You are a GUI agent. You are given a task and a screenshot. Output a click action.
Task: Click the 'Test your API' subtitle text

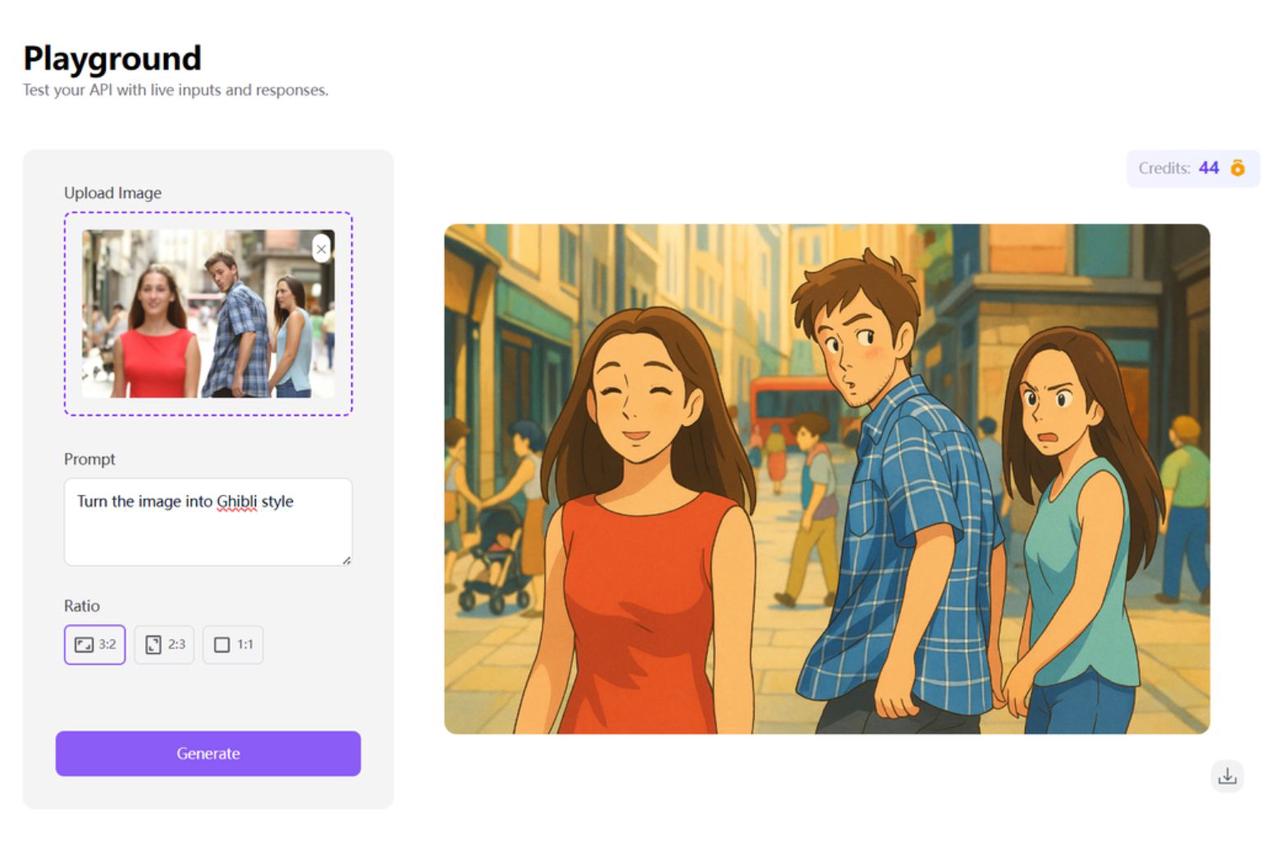pyautogui.click(x=175, y=90)
